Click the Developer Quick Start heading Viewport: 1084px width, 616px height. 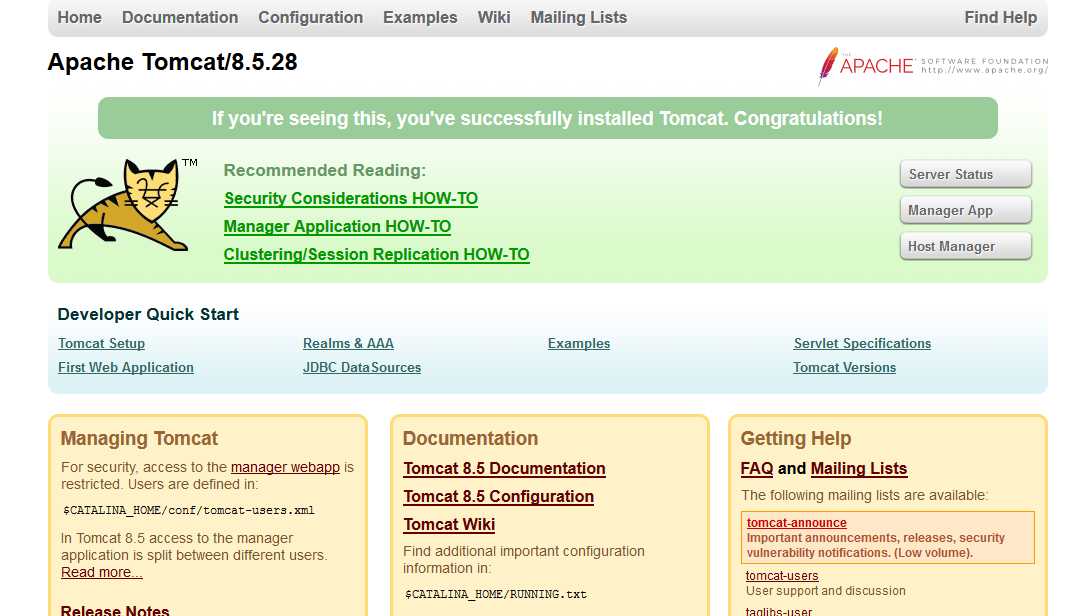[x=148, y=315]
